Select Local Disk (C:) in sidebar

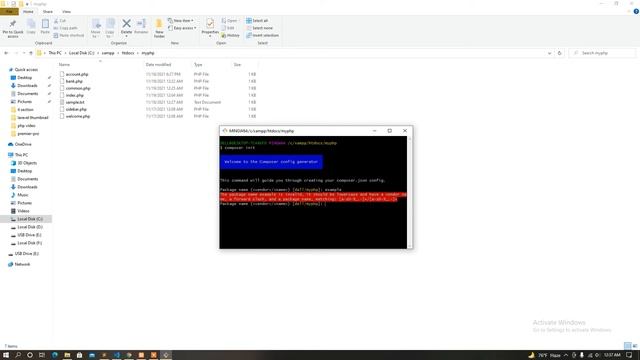(27, 219)
